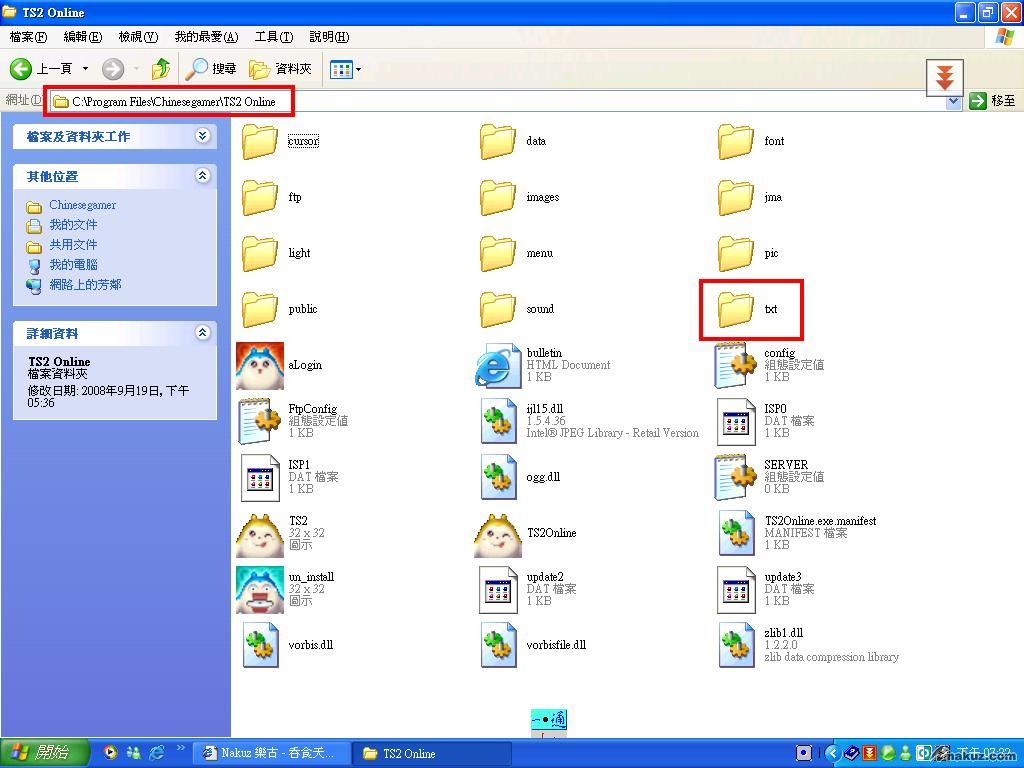Click the TS2 Online taskbar button
The width and height of the screenshot is (1024, 768).
coord(432,754)
